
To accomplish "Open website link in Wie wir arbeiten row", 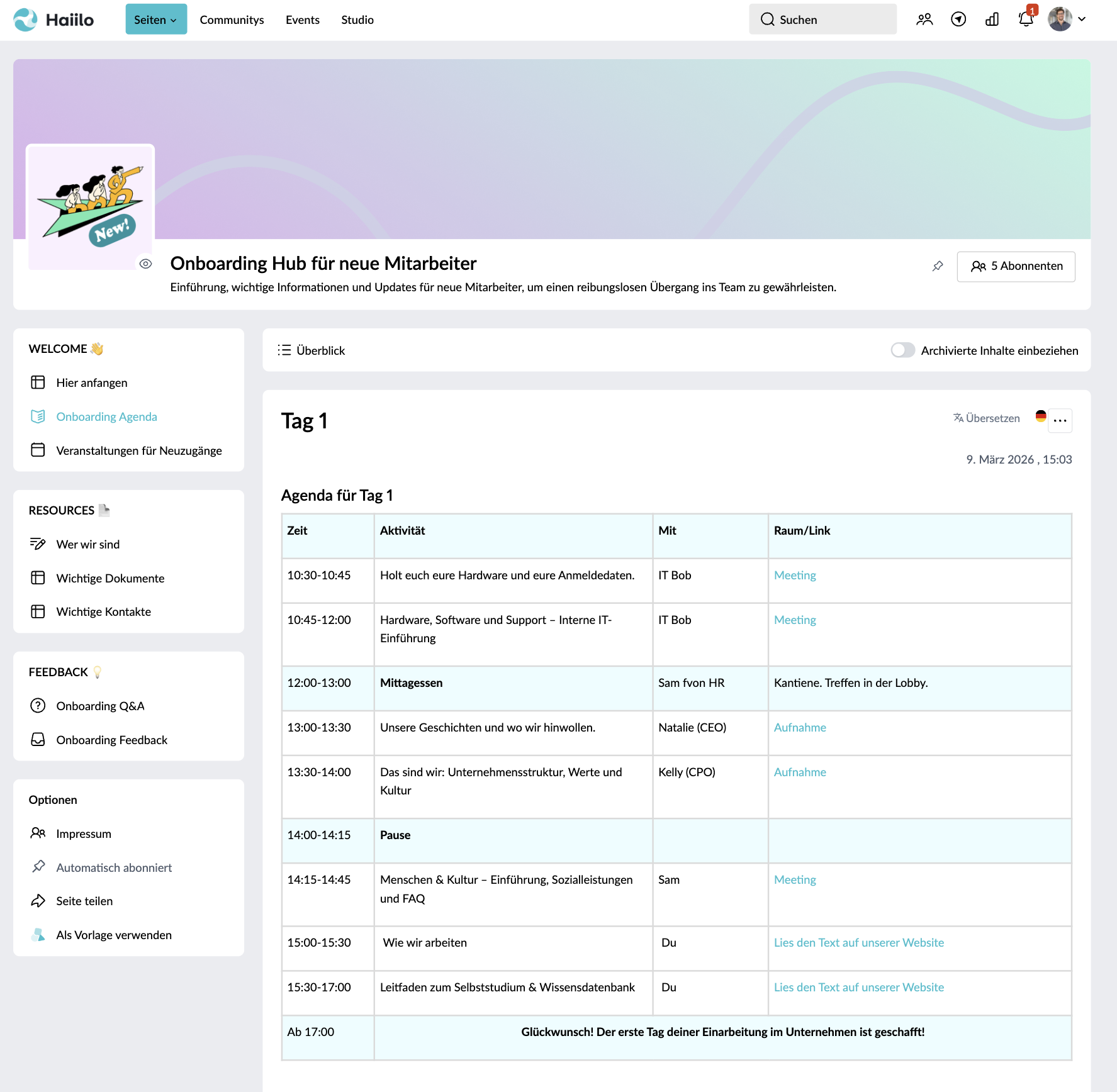I will pyautogui.click(x=859, y=942).
